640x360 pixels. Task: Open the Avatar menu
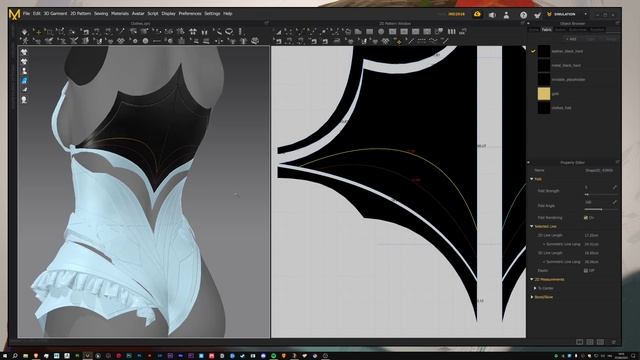(x=138, y=13)
